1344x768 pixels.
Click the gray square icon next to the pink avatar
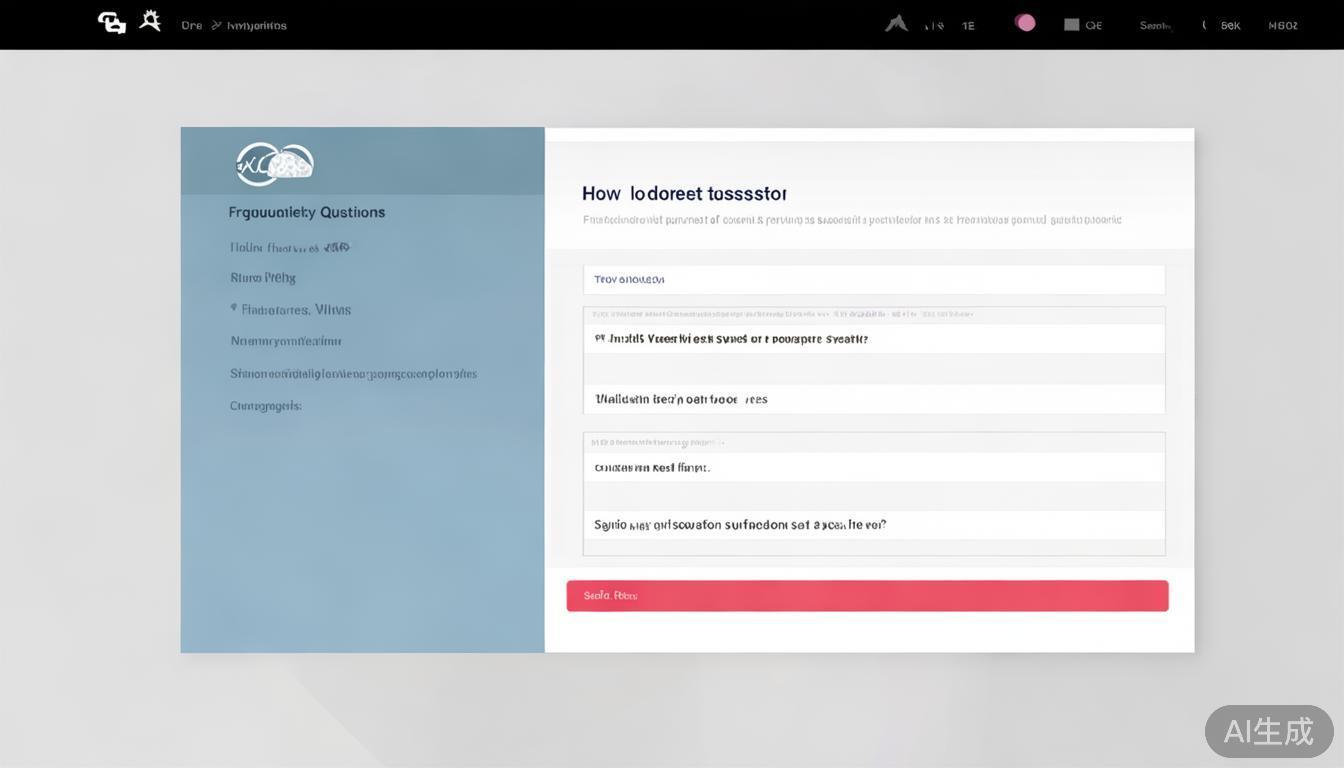(x=1071, y=25)
